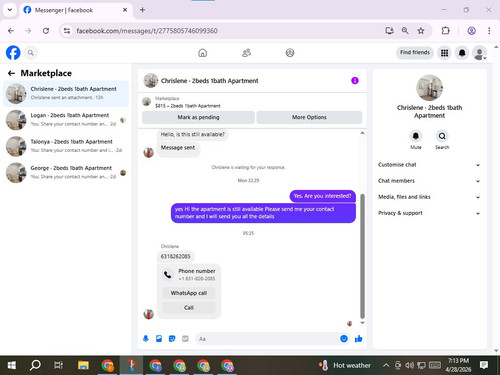This screenshot has width=500, height=375.
Task: Open the taskbar clock and date
Action: tap(458, 365)
